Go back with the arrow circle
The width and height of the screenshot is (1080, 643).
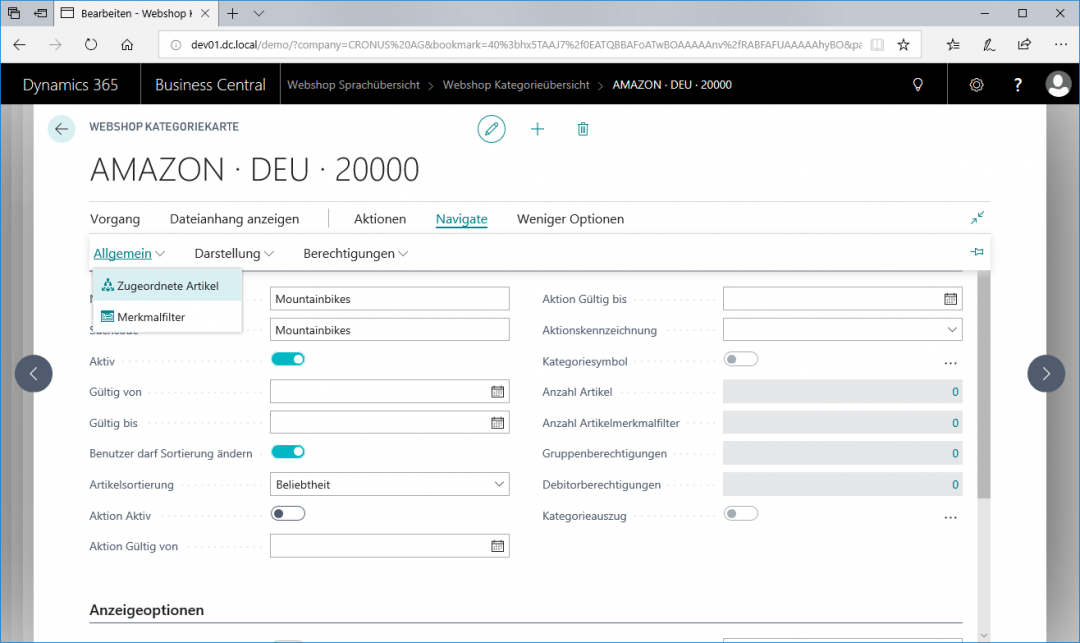pos(61,129)
